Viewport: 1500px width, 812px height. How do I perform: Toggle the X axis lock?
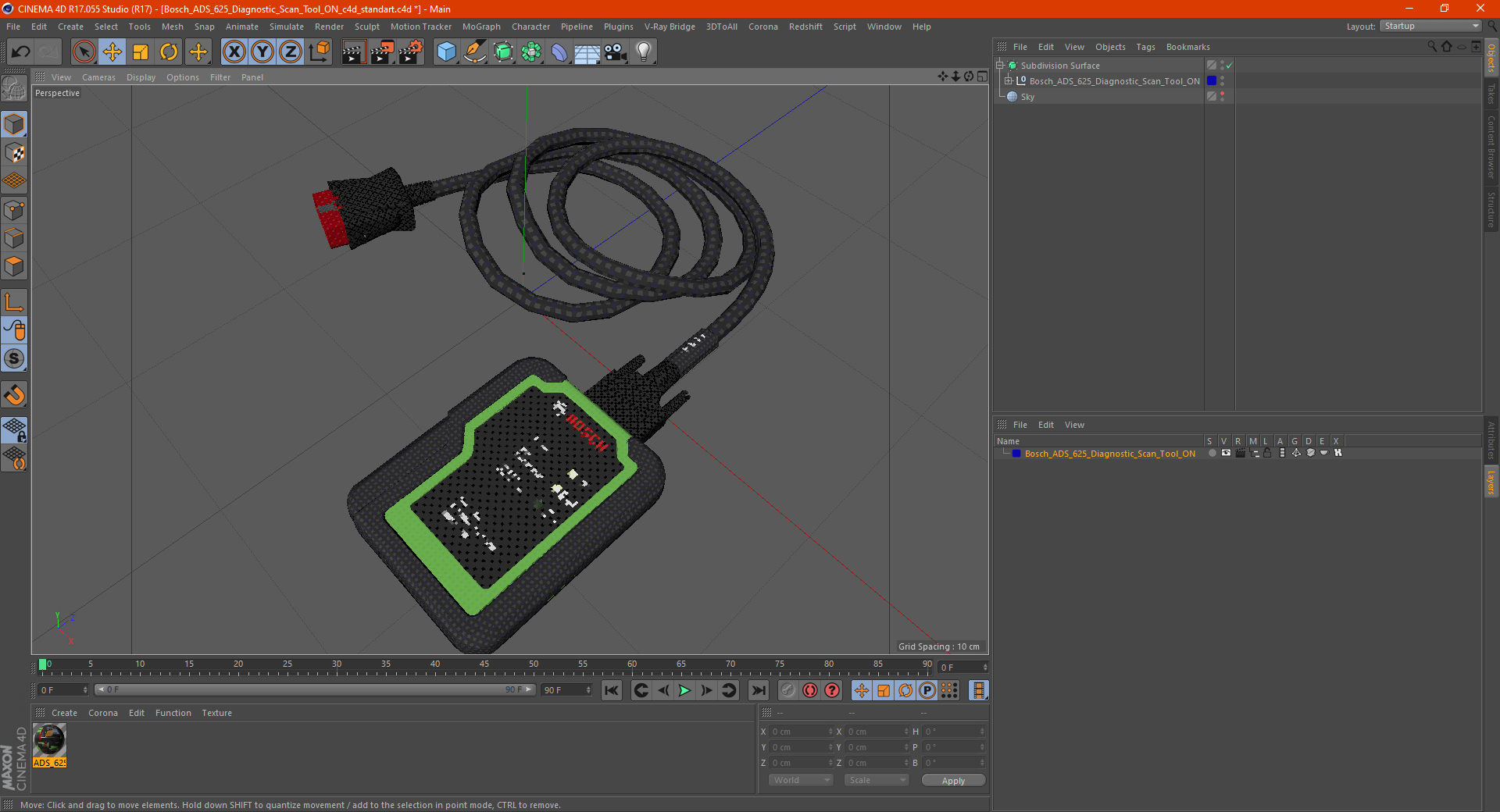pyautogui.click(x=234, y=52)
